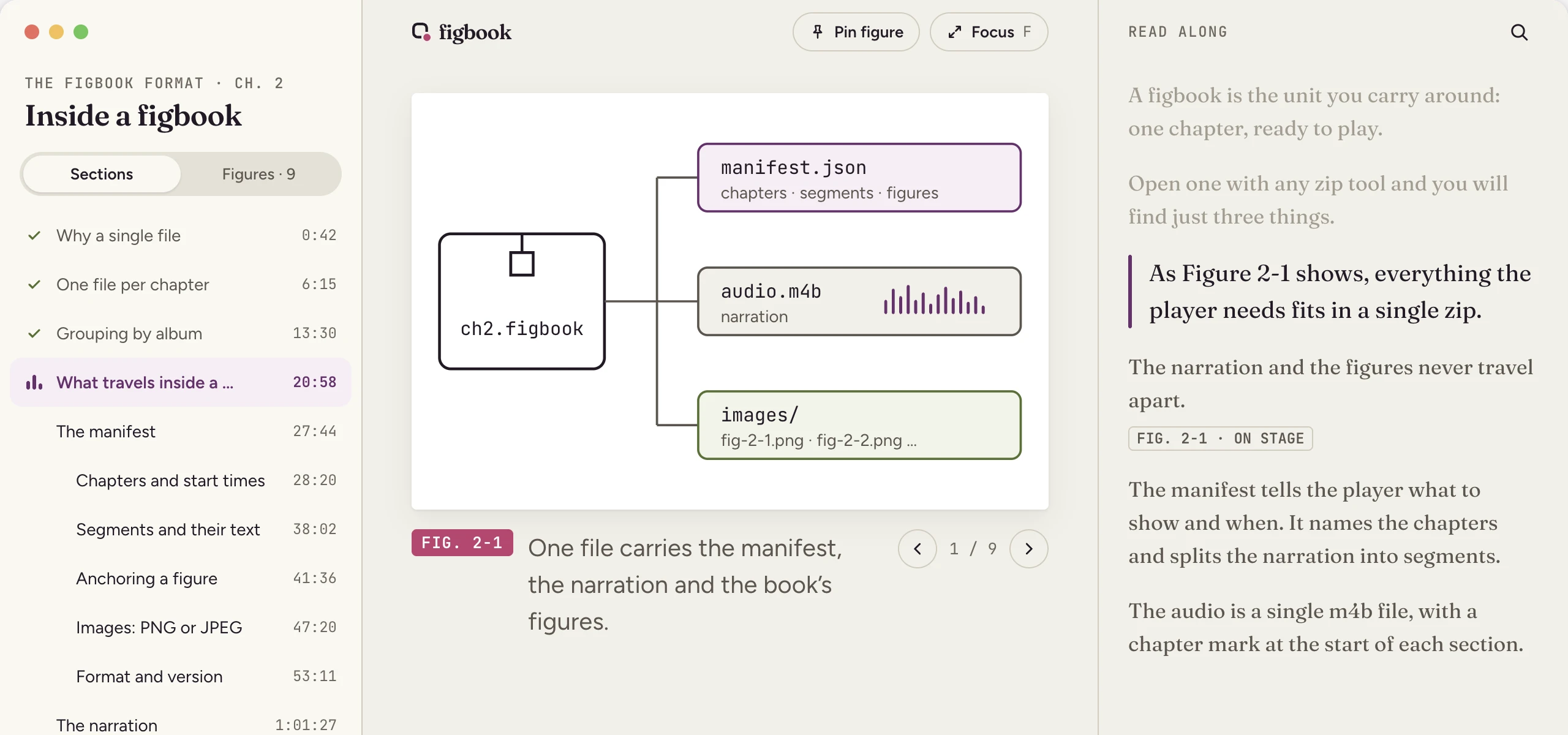This screenshot has width=1568, height=735.
Task: Go to previous figure with left chevron
Action: tap(917, 549)
